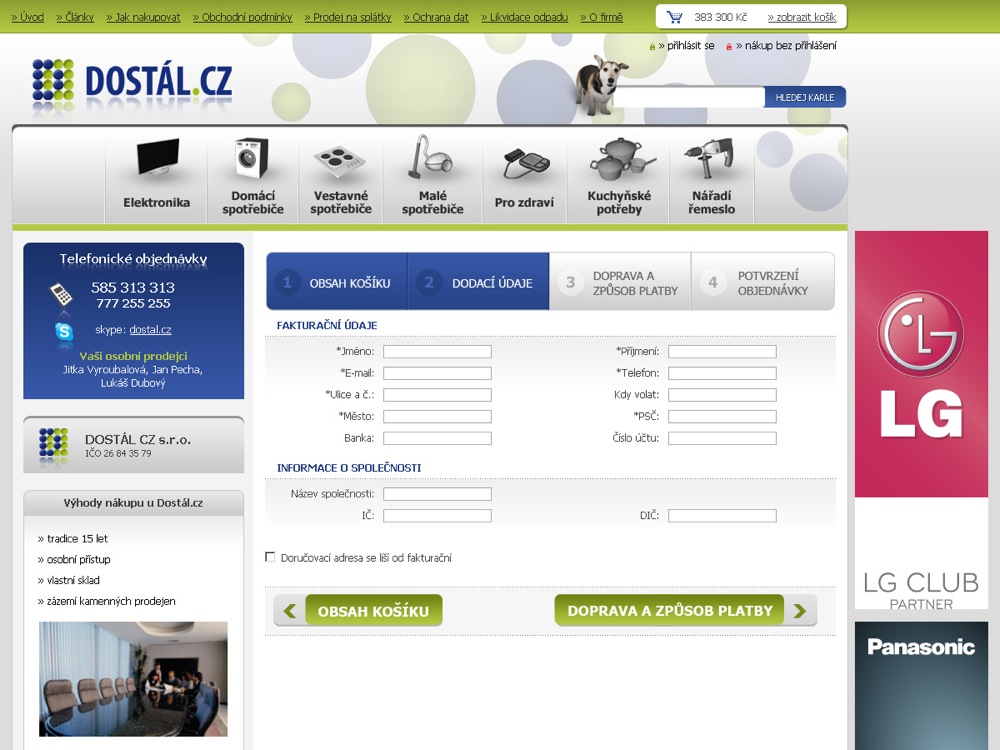Open Domácí spotřebiče washing machine icon

point(252,158)
